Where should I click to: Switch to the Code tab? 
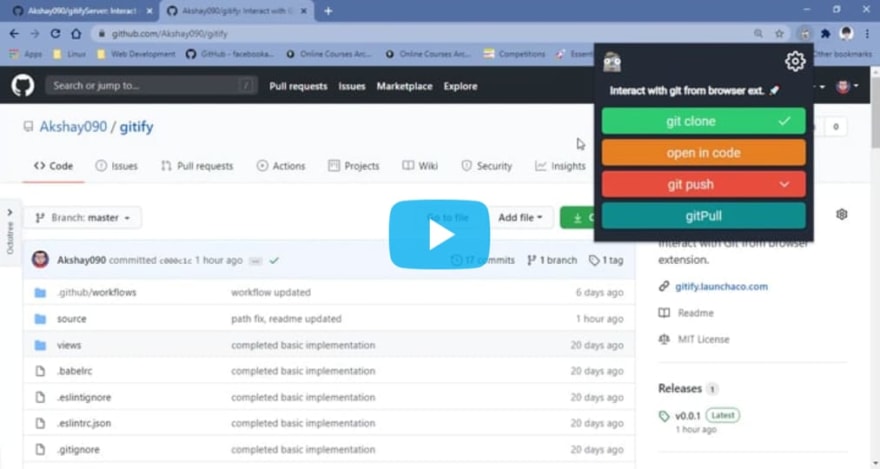pyautogui.click(x=53, y=166)
